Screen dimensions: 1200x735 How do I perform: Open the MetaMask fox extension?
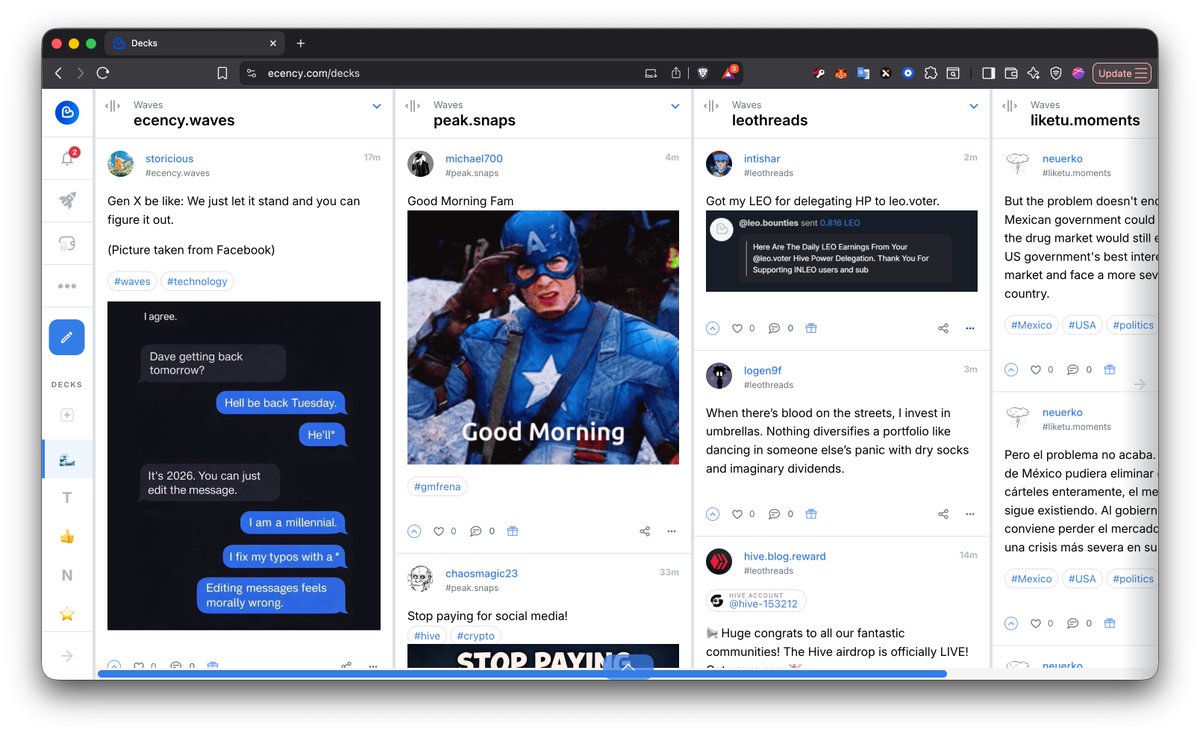841,73
